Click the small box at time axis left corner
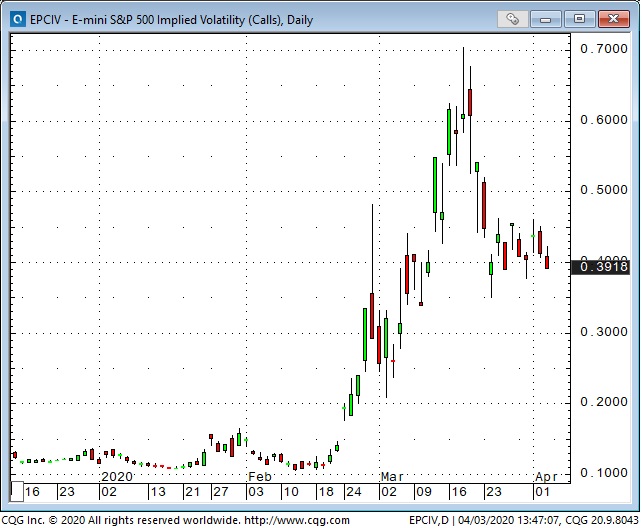This screenshot has width=642, height=528. pos(16,492)
